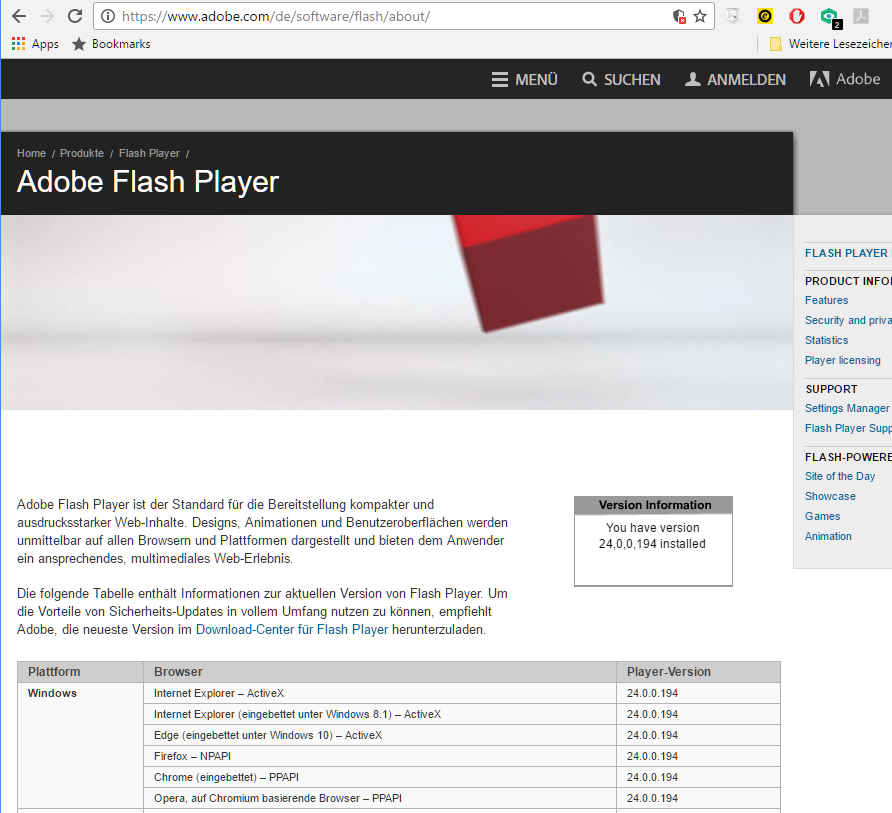Open the Security and privacy sidebar link
Screen dimensions: 892x813
[x=848, y=320]
